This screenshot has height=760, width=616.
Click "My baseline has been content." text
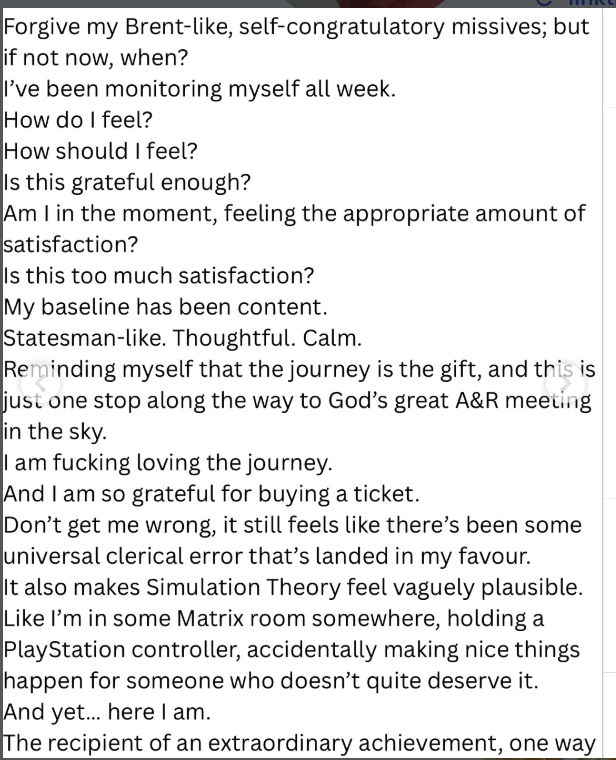(x=165, y=306)
